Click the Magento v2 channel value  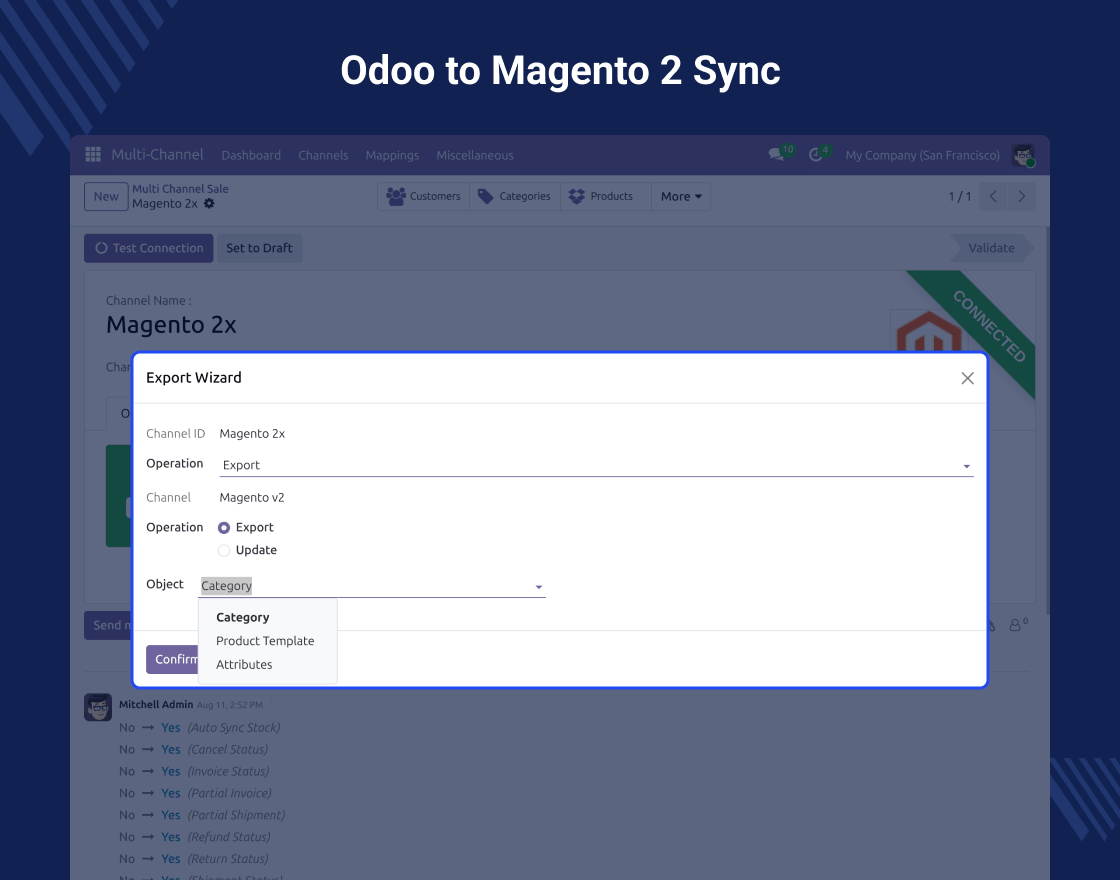pyautogui.click(x=251, y=497)
